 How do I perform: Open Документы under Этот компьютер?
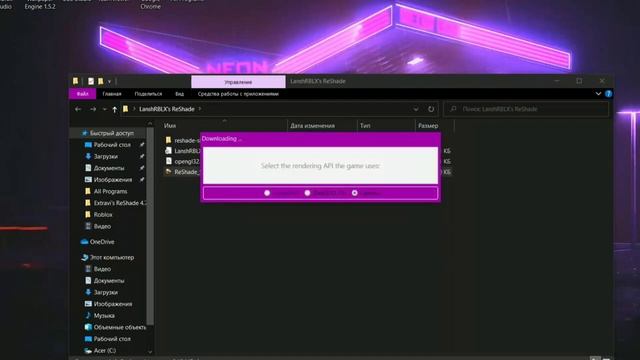(109, 280)
